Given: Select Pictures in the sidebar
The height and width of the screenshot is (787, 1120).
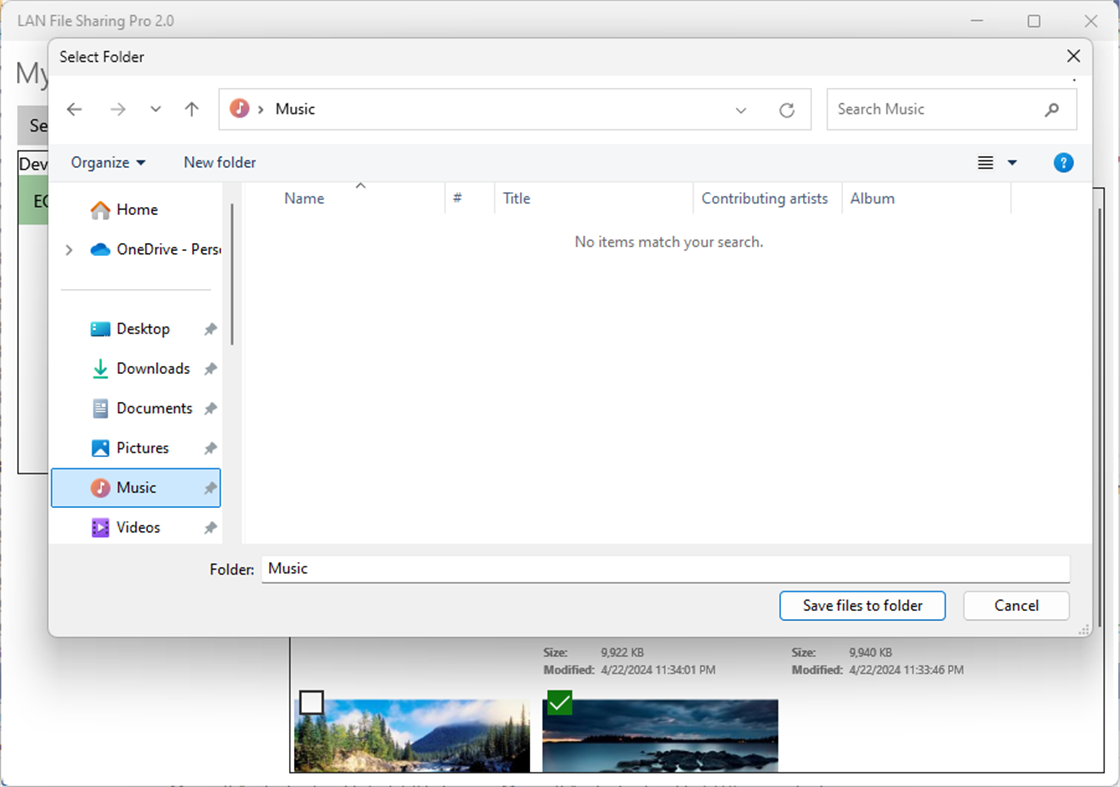Looking at the screenshot, I should click(x=141, y=447).
